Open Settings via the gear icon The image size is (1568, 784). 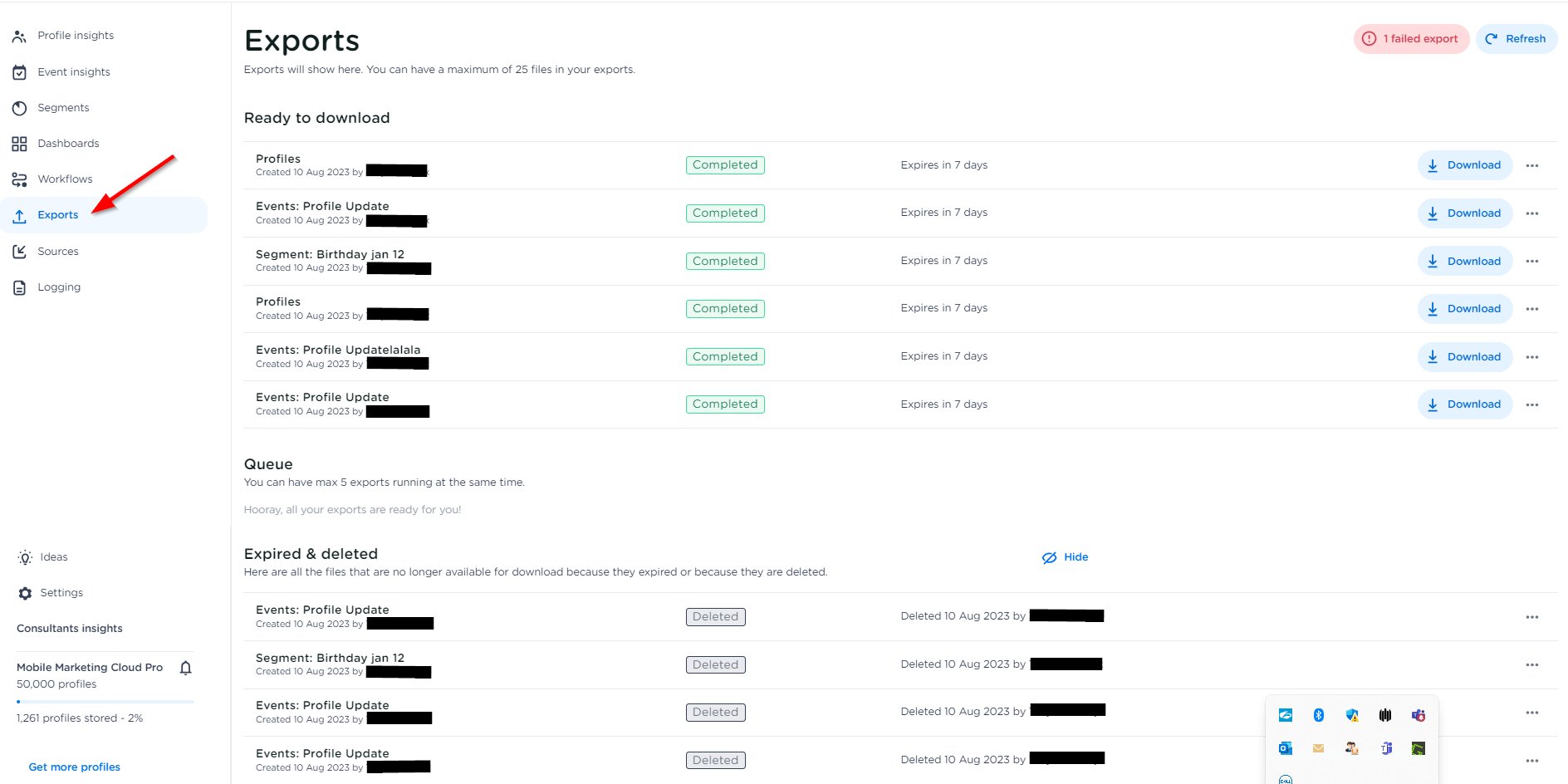pos(26,593)
